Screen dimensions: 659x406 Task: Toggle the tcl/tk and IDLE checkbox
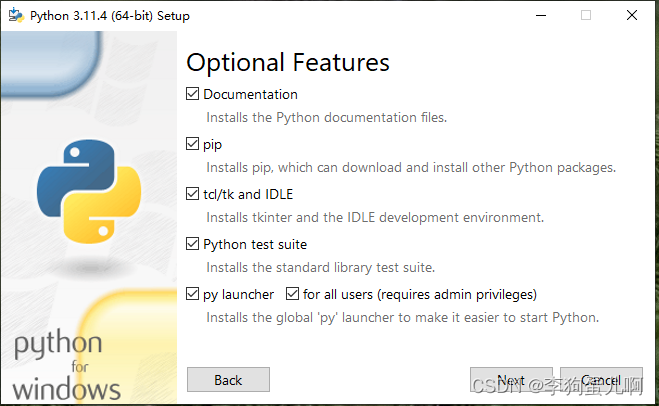point(192,194)
